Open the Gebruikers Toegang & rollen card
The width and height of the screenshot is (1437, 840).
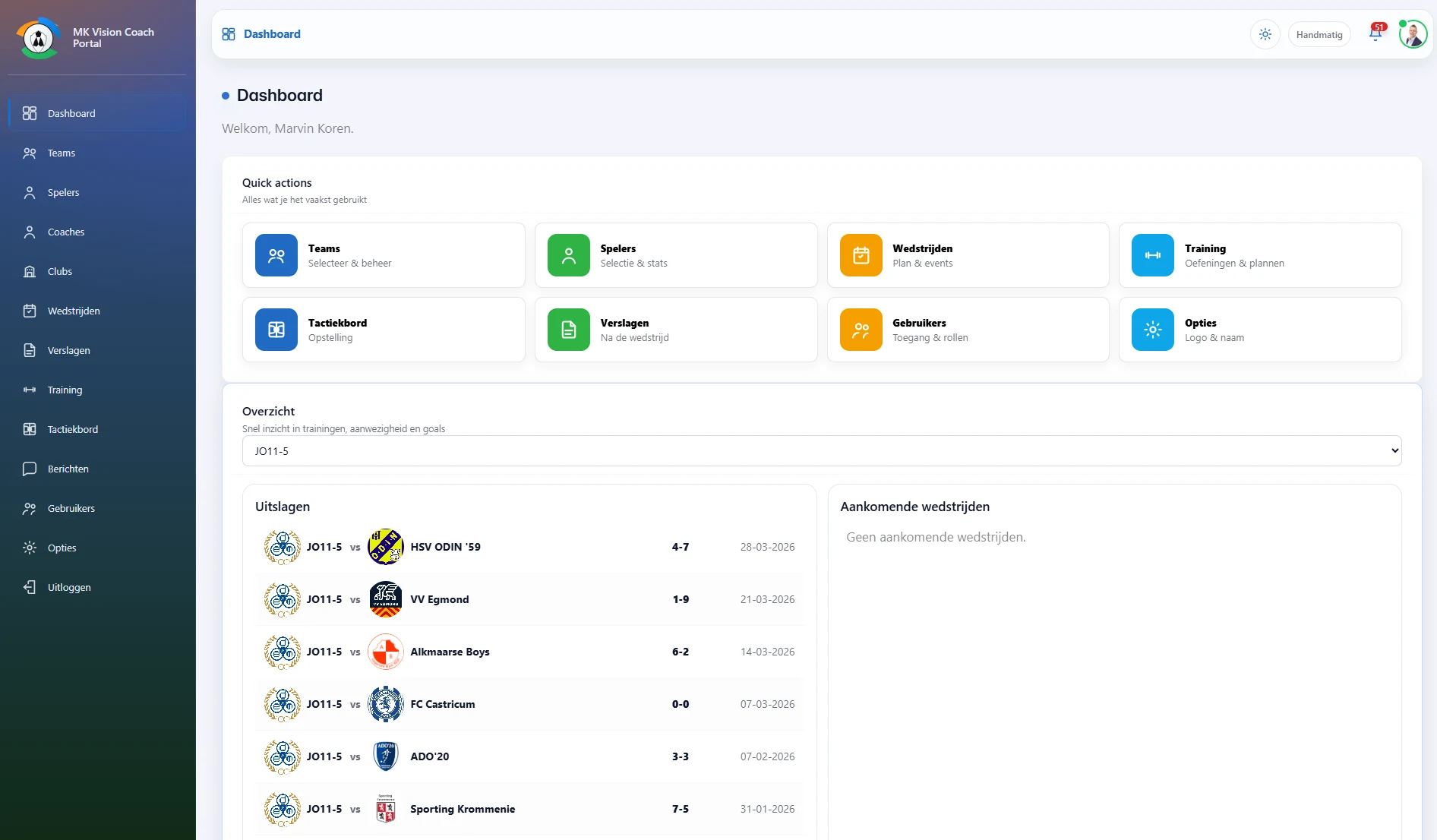coord(968,330)
